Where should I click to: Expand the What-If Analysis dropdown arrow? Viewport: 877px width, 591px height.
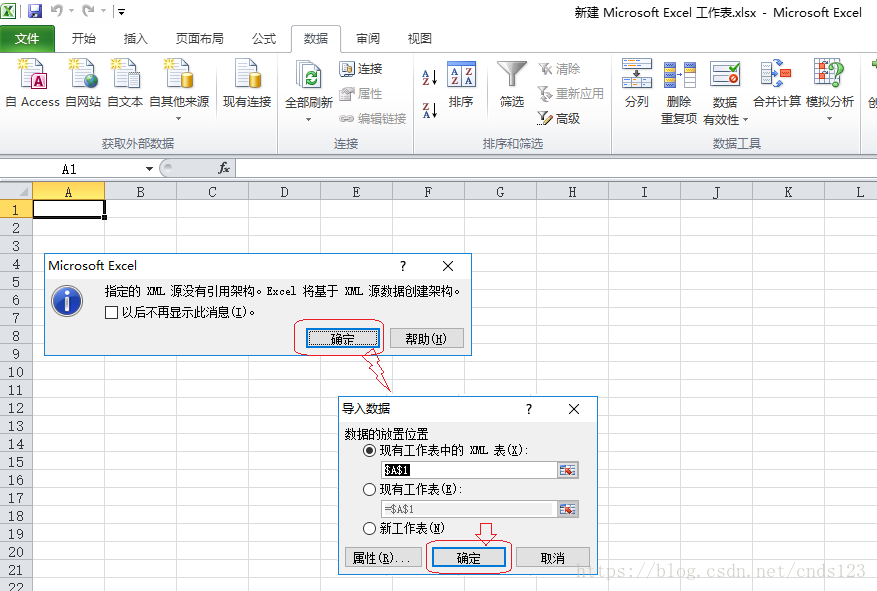tap(829, 119)
